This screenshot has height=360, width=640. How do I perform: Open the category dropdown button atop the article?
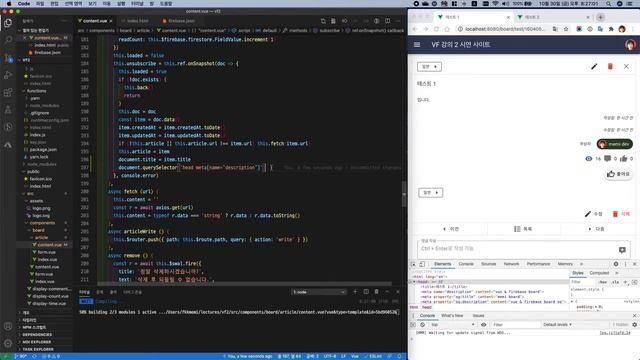[x=429, y=67]
